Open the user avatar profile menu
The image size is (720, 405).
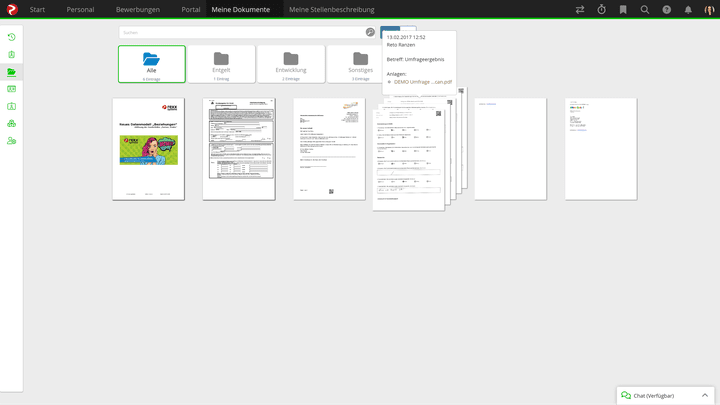tap(709, 10)
